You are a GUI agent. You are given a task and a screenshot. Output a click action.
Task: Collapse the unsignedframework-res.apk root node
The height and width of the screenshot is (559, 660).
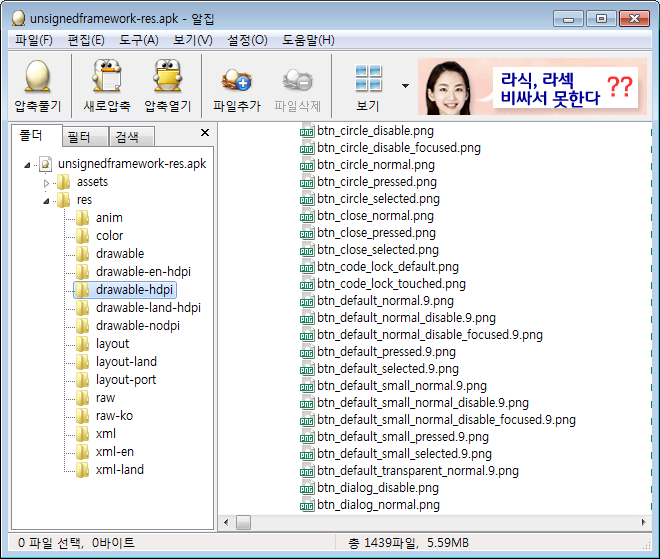pyautogui.click(x=27, y=165)
